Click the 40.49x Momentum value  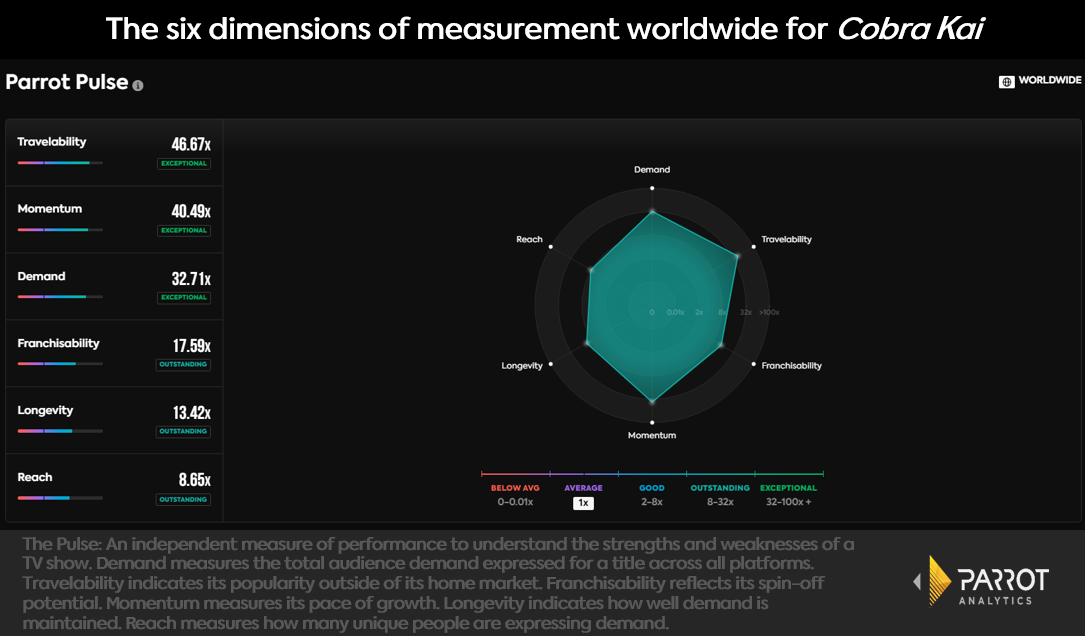(x=191, y=211)
